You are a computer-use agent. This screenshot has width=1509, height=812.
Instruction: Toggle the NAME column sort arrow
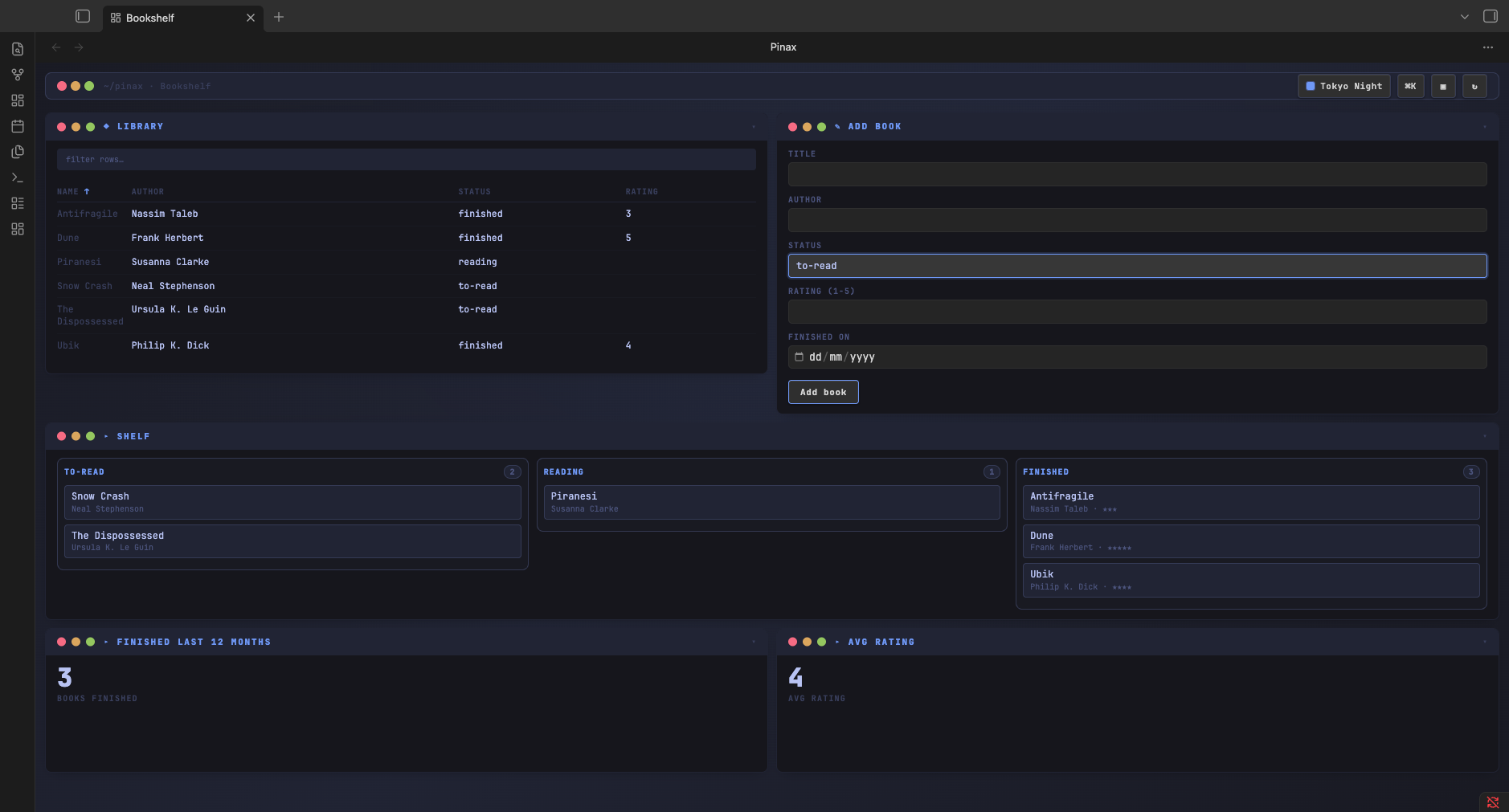[x=87, y=191]
